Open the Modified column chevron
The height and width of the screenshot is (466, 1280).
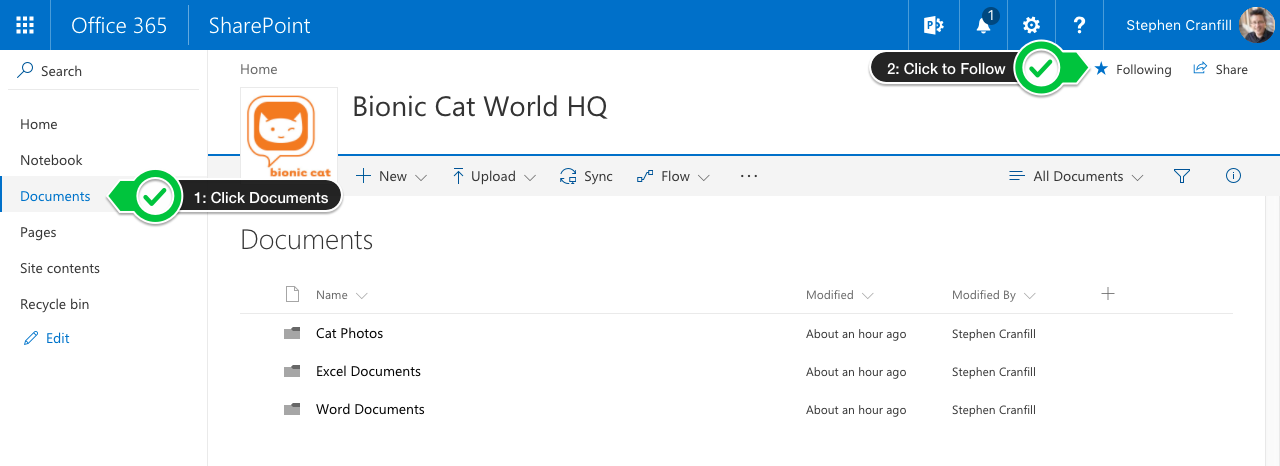click(x=868, y=296)
